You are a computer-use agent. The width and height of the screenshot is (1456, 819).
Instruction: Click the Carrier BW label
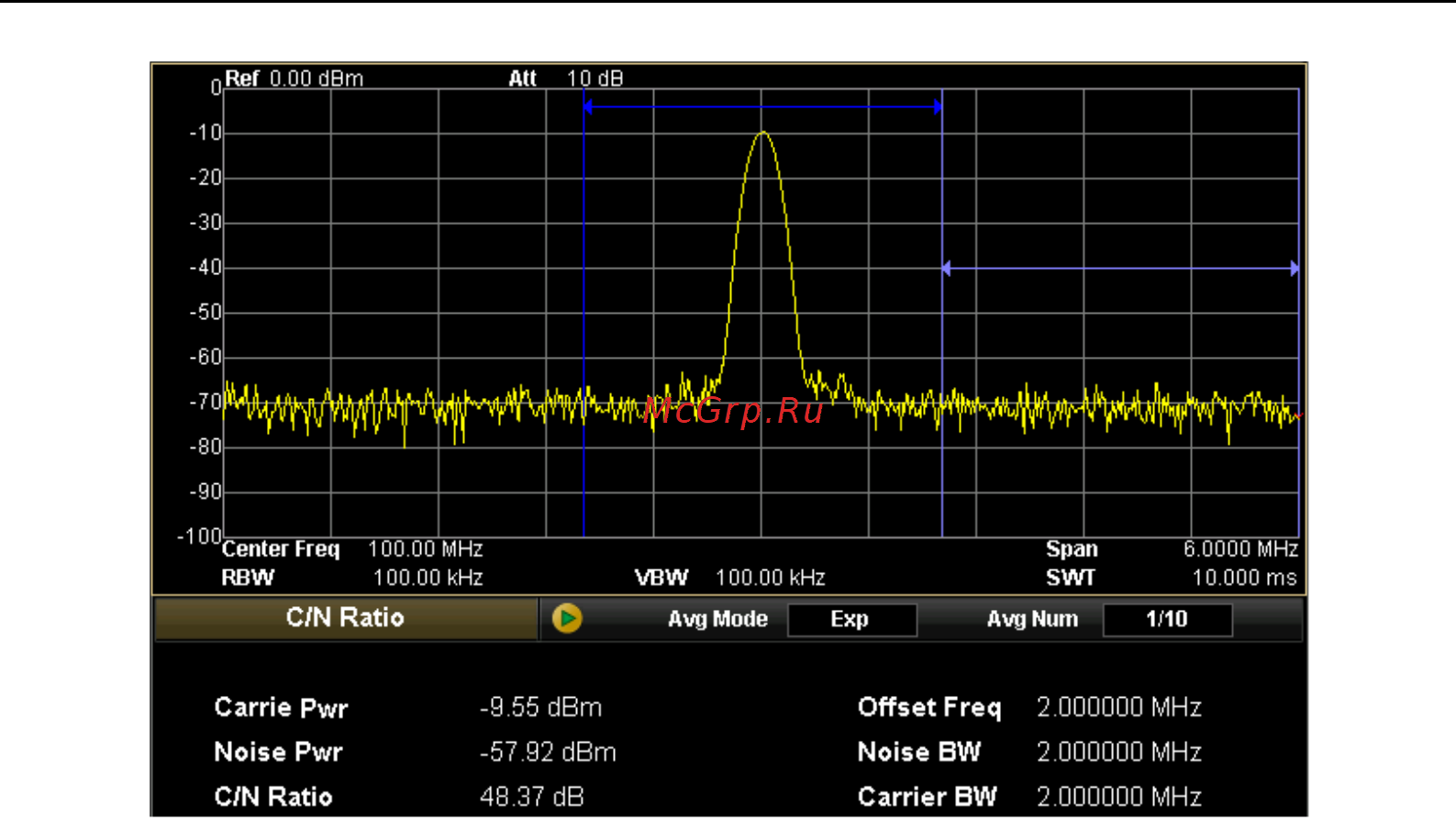point(928,796)
